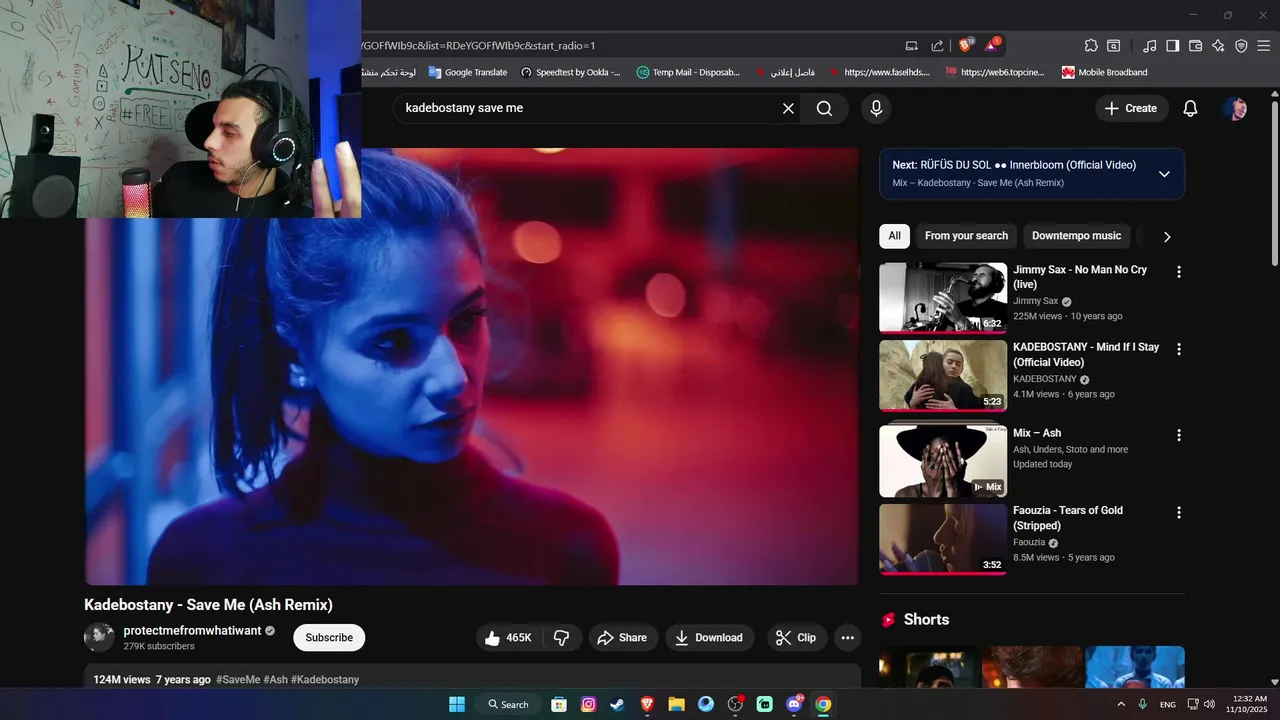Open Brave Wallet icon
Screen dimensions: 1280x720
click(x=1195, y=45)
